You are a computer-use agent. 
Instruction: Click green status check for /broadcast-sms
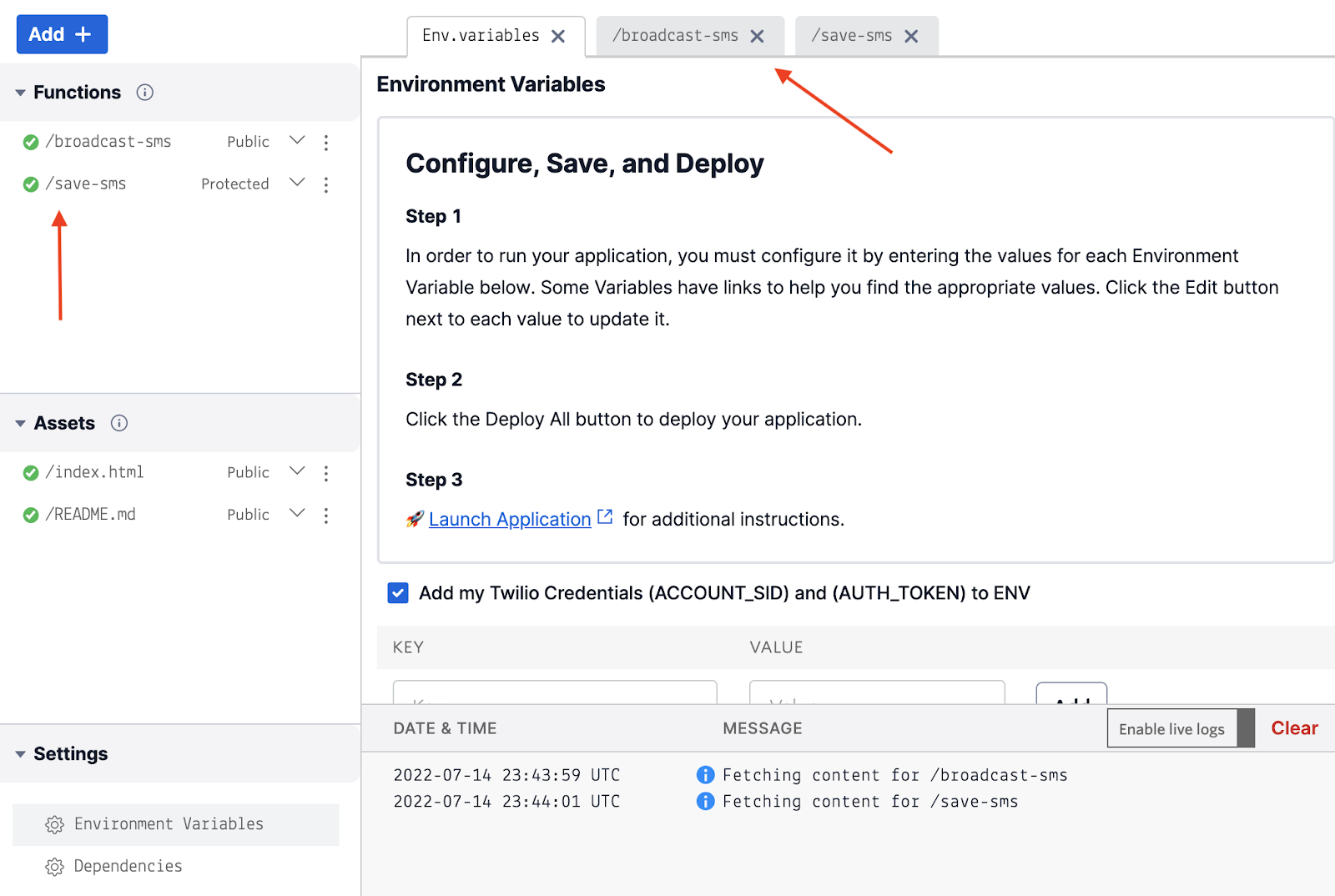coord(31,143)
